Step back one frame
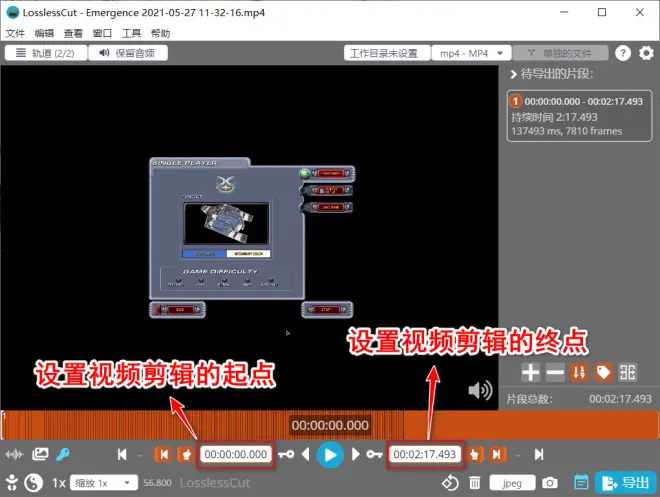Image resolution: width=660 pixels, height=497 pixels. pos(306,454)
